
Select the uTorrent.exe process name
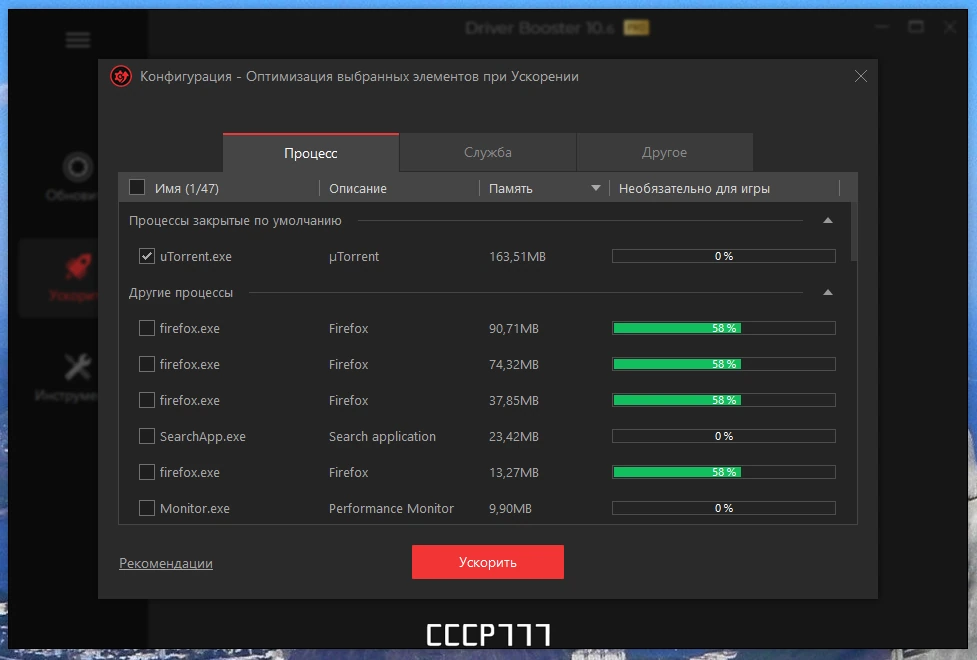point(196,256)
